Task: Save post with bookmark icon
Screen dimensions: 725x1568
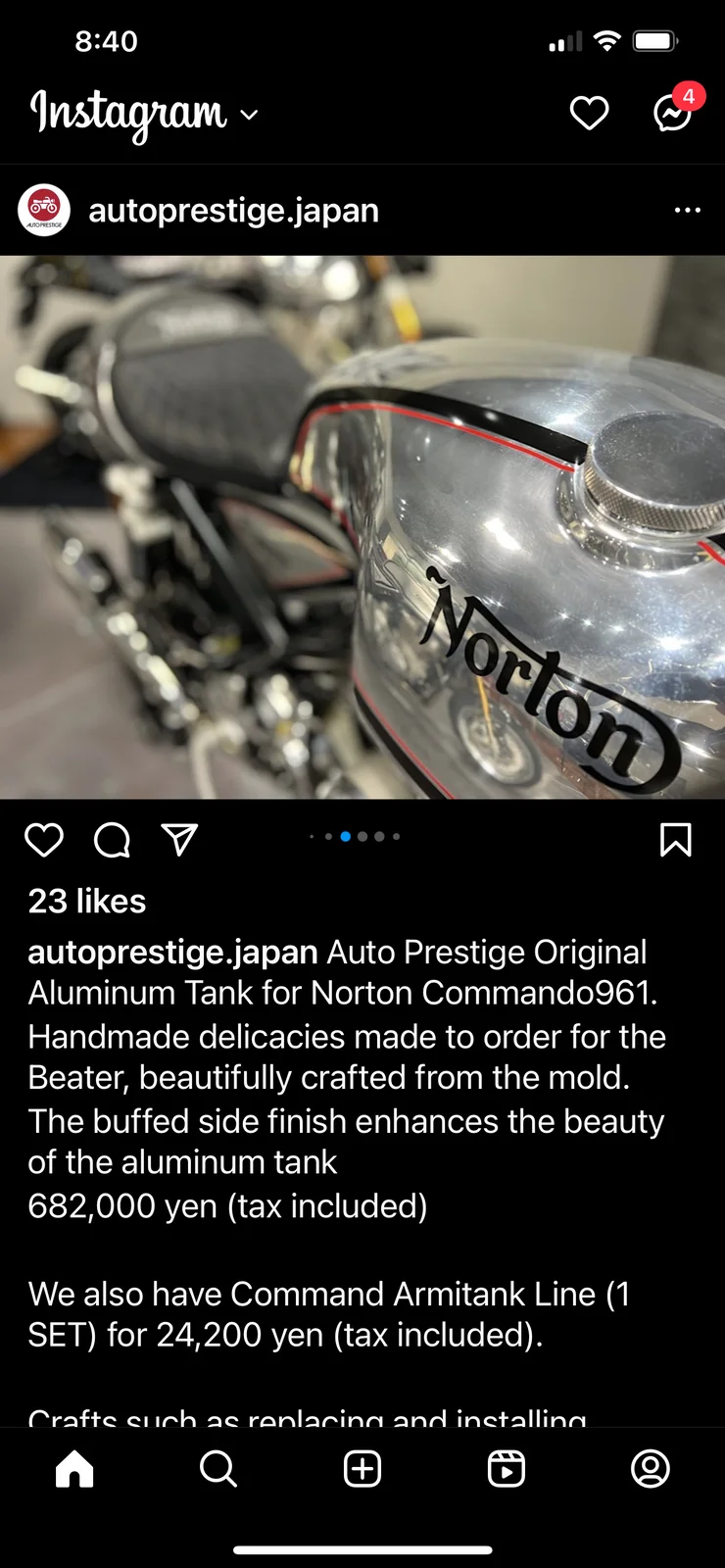Action: (676, 840)
